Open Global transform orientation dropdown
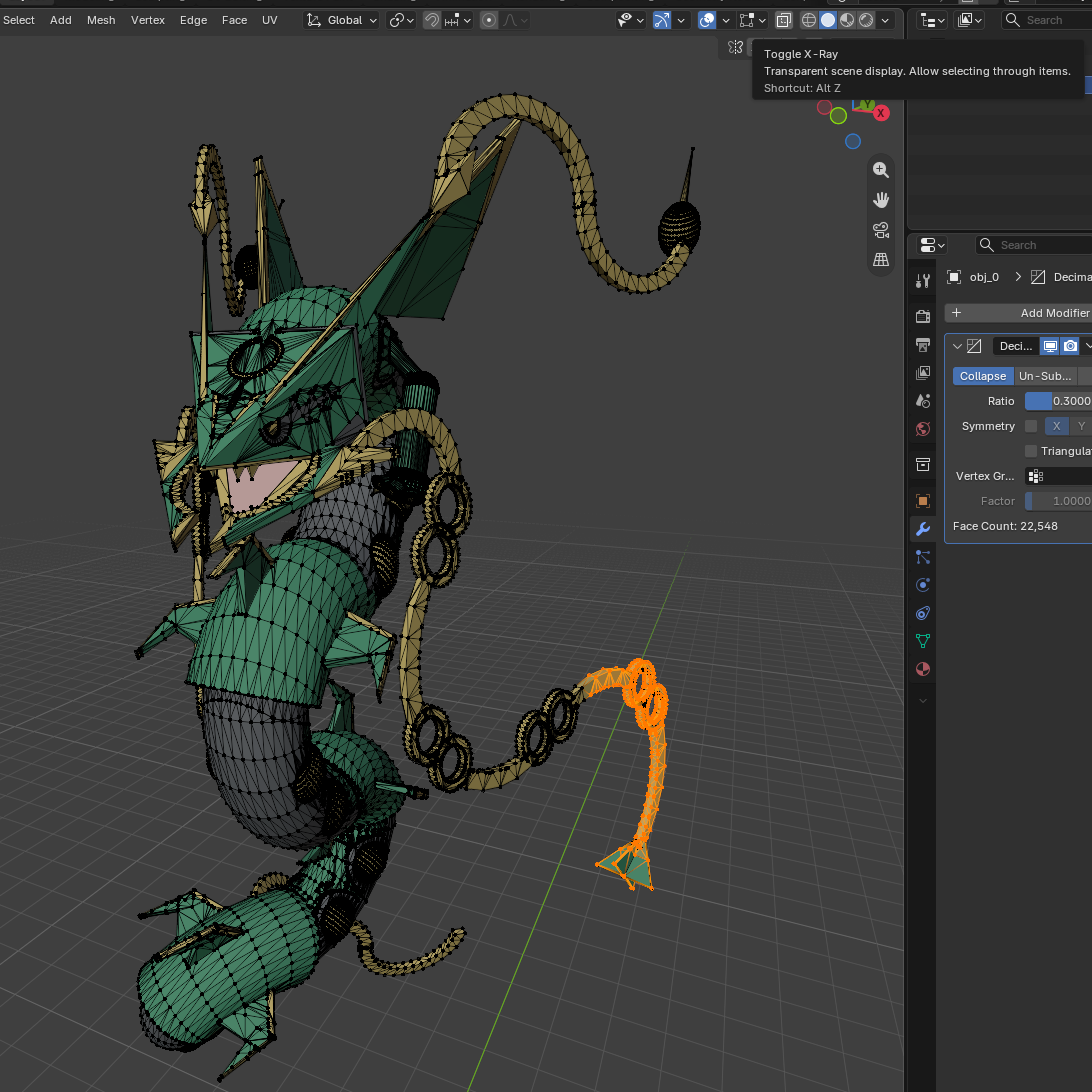This screenshot has height=1092, width=1092. coord(342,20)
